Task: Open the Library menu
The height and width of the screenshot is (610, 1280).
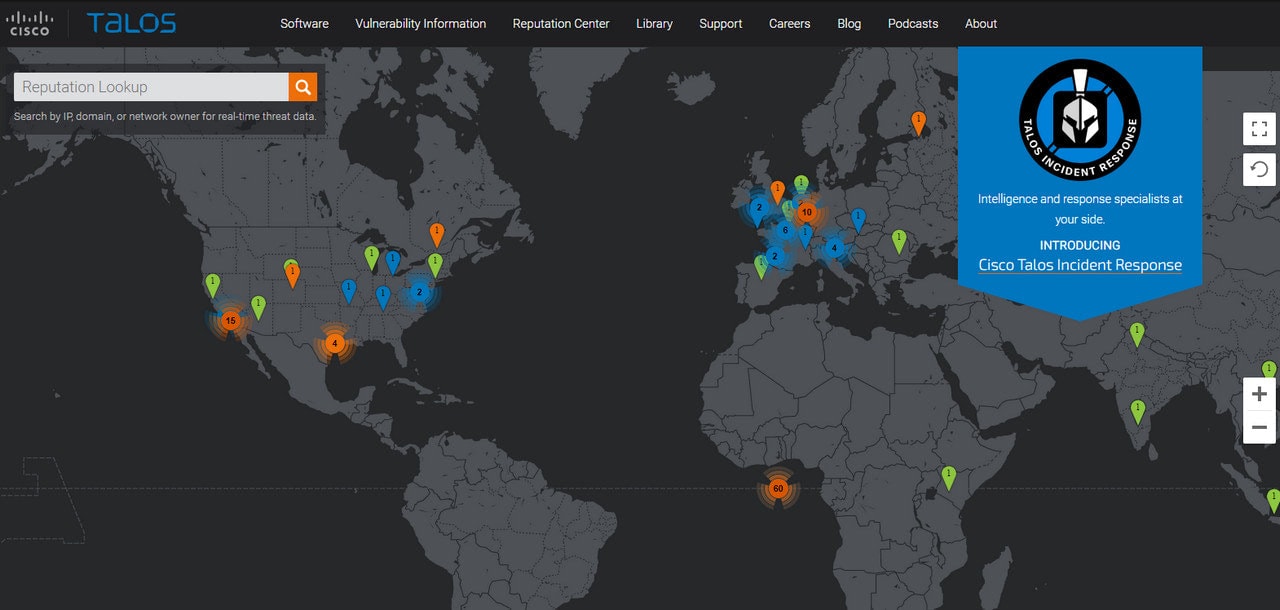Action: (x=654, y=23)
